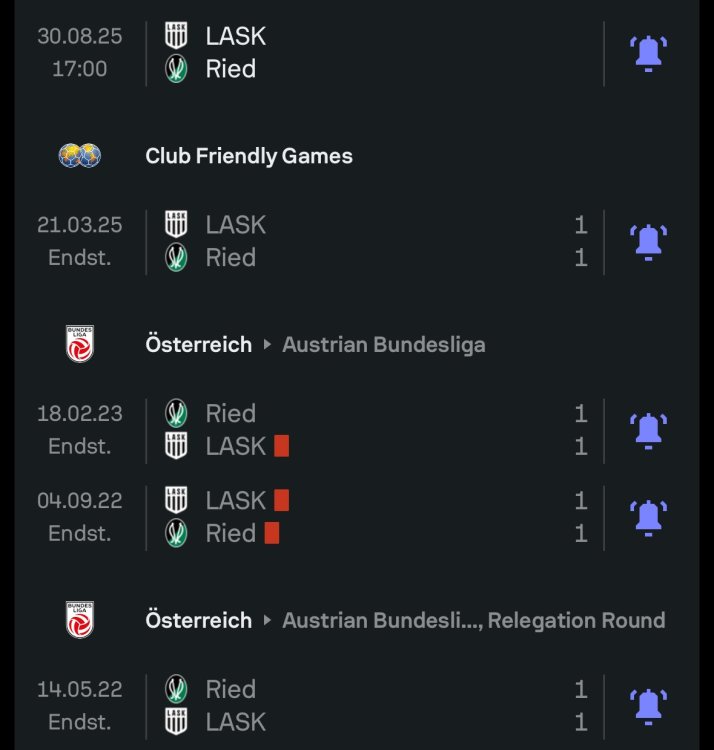Click the Relegation Round Bundesliga logo
714x750 pixels.
pos(79,620)
